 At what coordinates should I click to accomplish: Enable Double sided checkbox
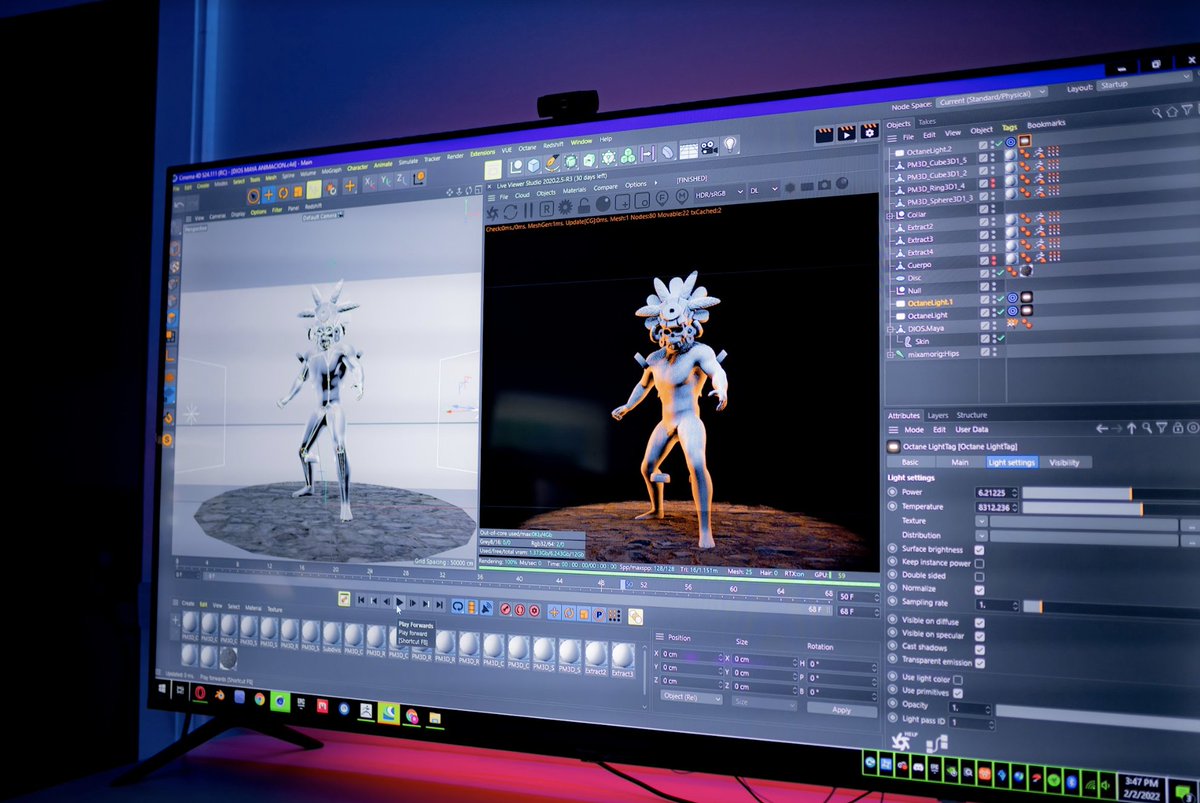point(979,576)
